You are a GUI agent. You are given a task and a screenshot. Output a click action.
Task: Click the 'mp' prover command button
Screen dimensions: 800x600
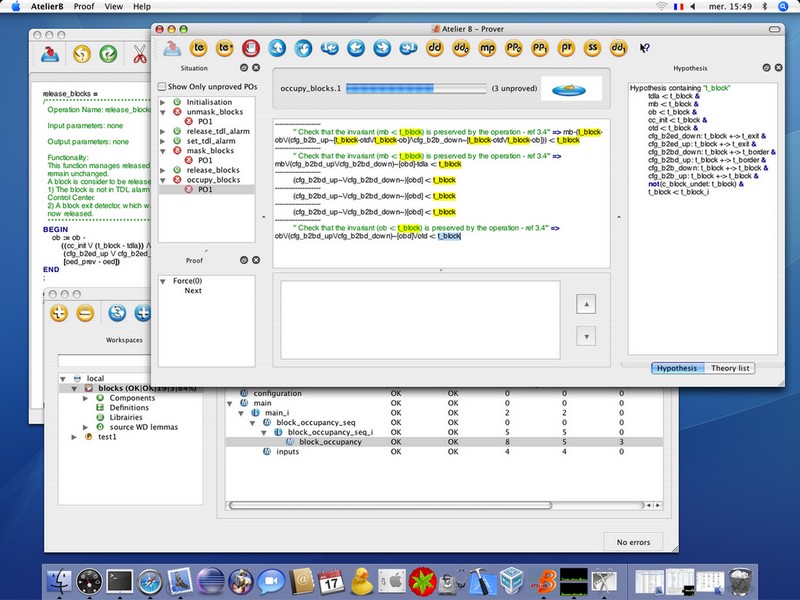487,48
